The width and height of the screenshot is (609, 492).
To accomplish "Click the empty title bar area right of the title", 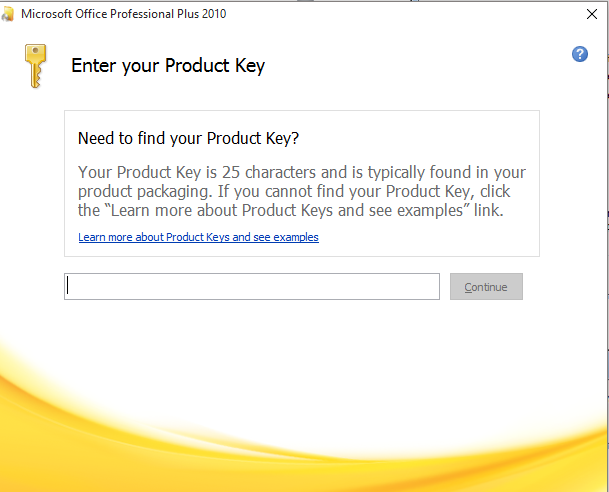I will [x=400, y=14].
